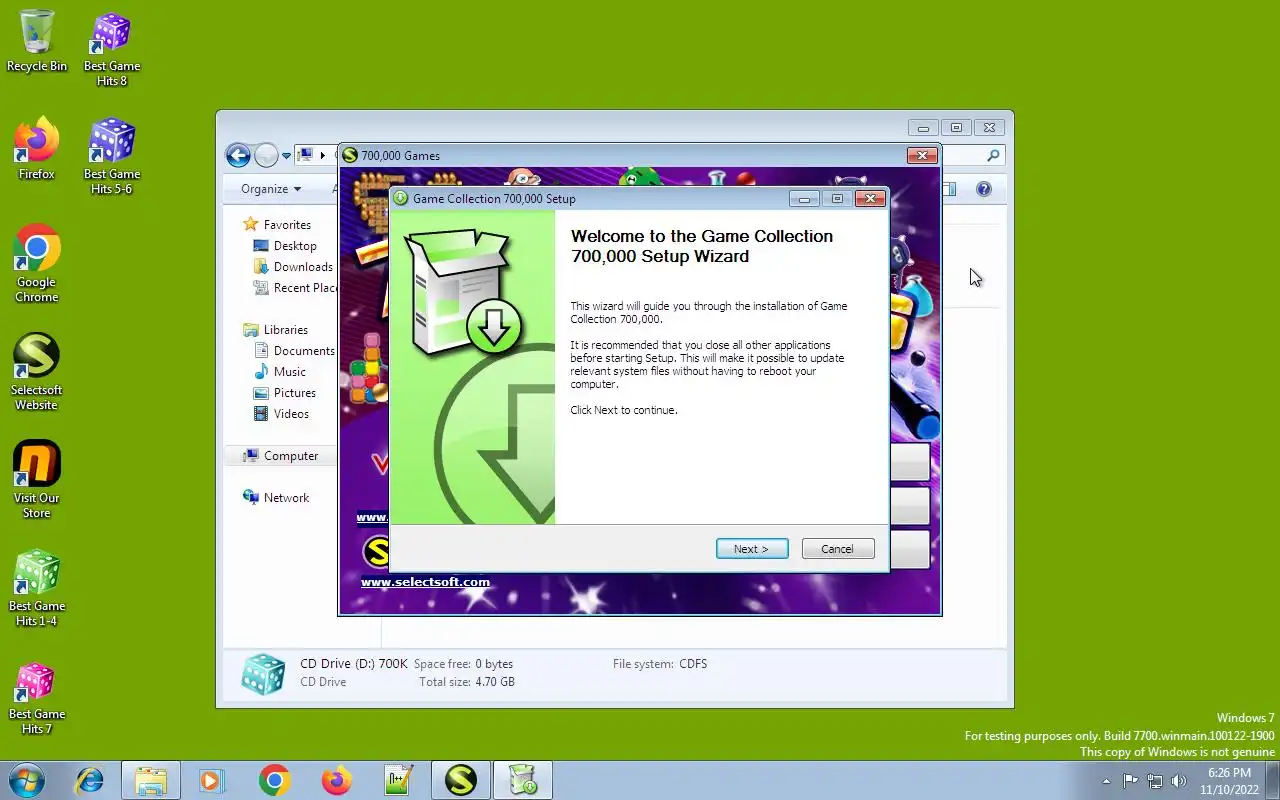The height and width of the screenshot is (800, 1280).
Task: Open the Action Center flag icon
Action: 1130,781
